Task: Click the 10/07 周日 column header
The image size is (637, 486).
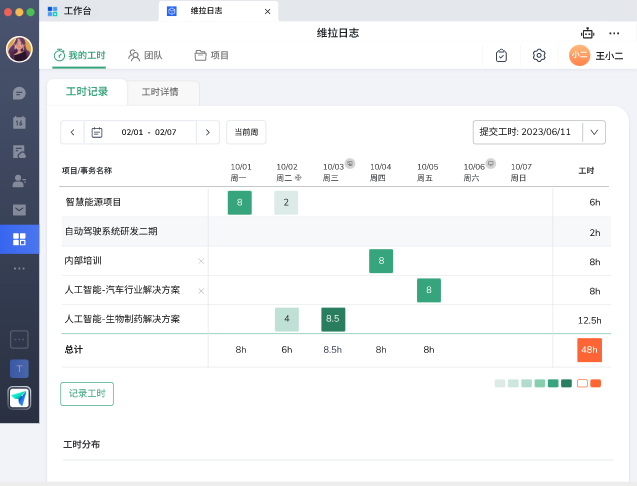Action: click(521, 172)
